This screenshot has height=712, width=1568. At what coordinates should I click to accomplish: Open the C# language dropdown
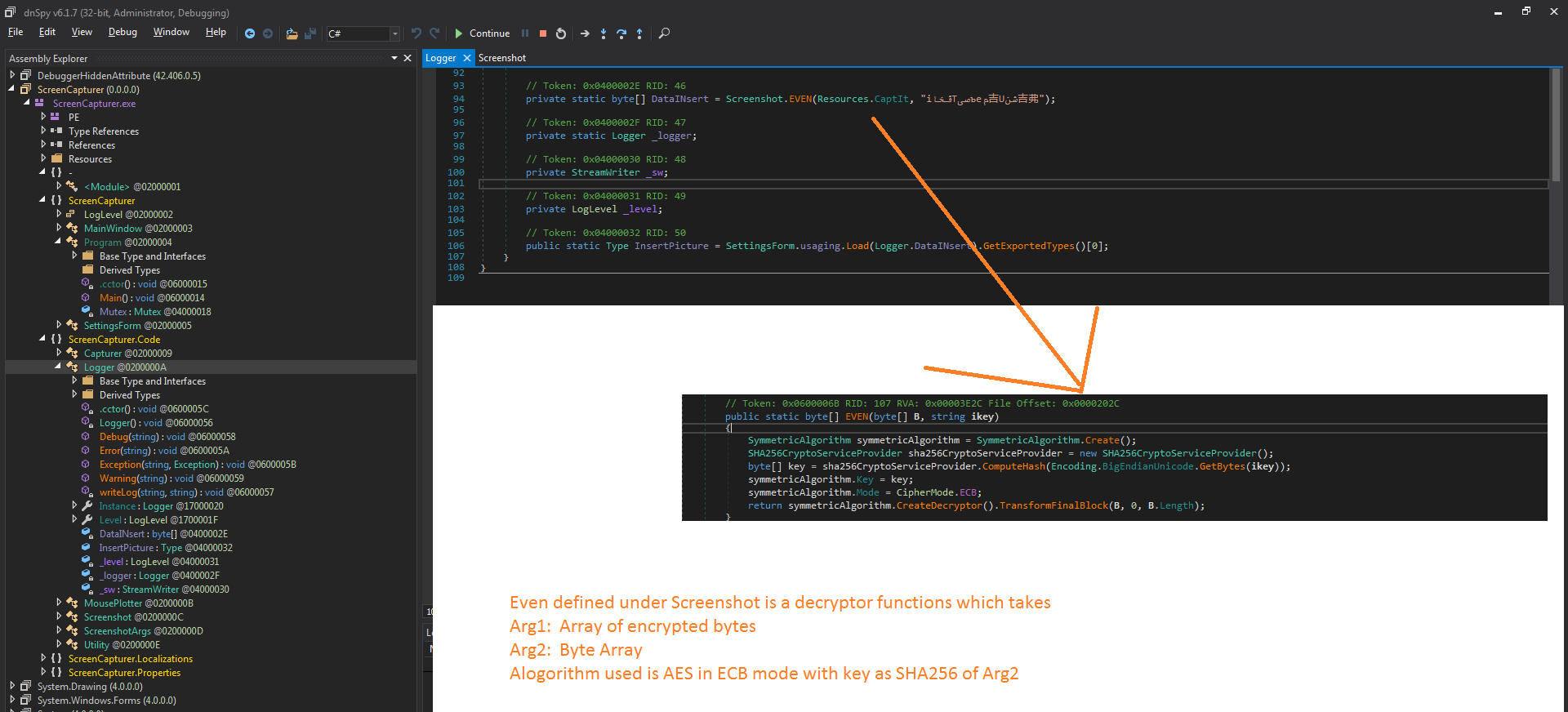[394, 33]
